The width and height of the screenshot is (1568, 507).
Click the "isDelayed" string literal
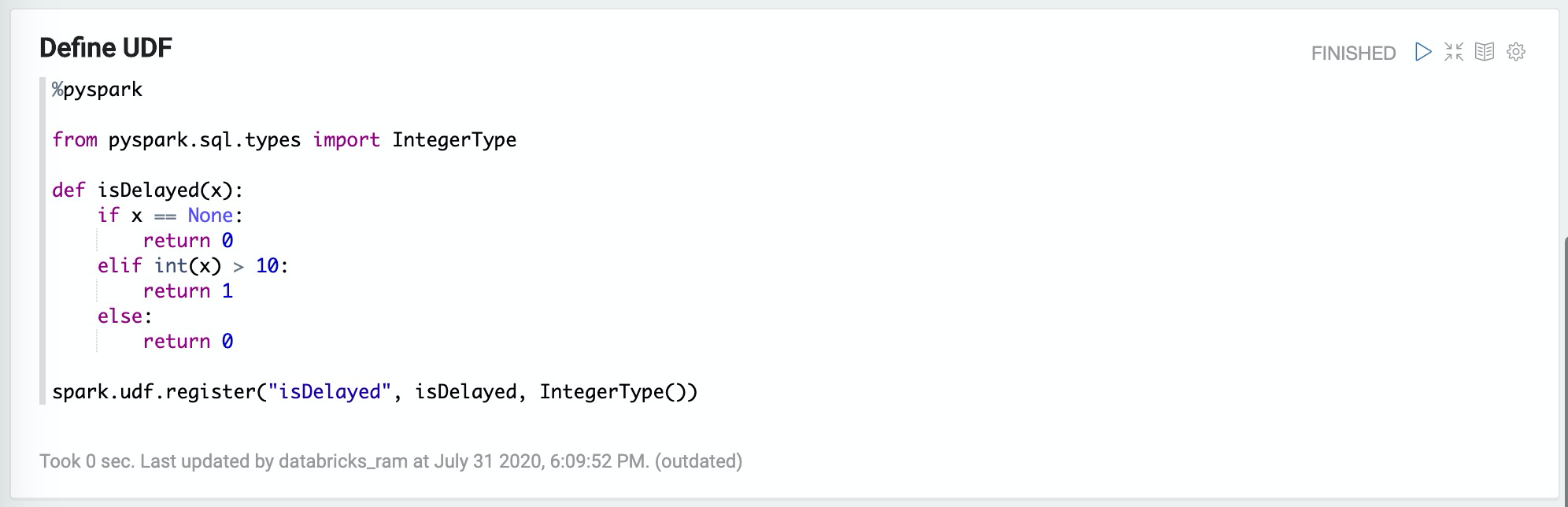click(x=330, y=392)
